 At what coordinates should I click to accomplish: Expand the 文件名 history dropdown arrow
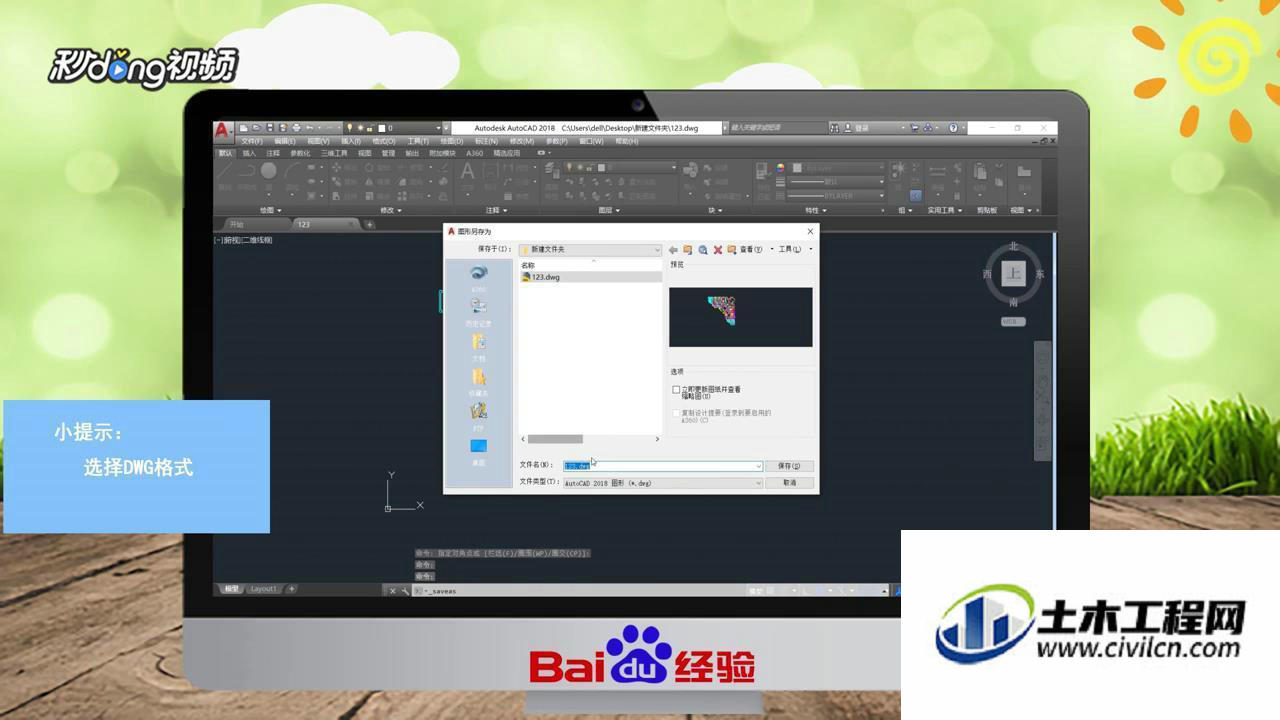click(759, 466)
